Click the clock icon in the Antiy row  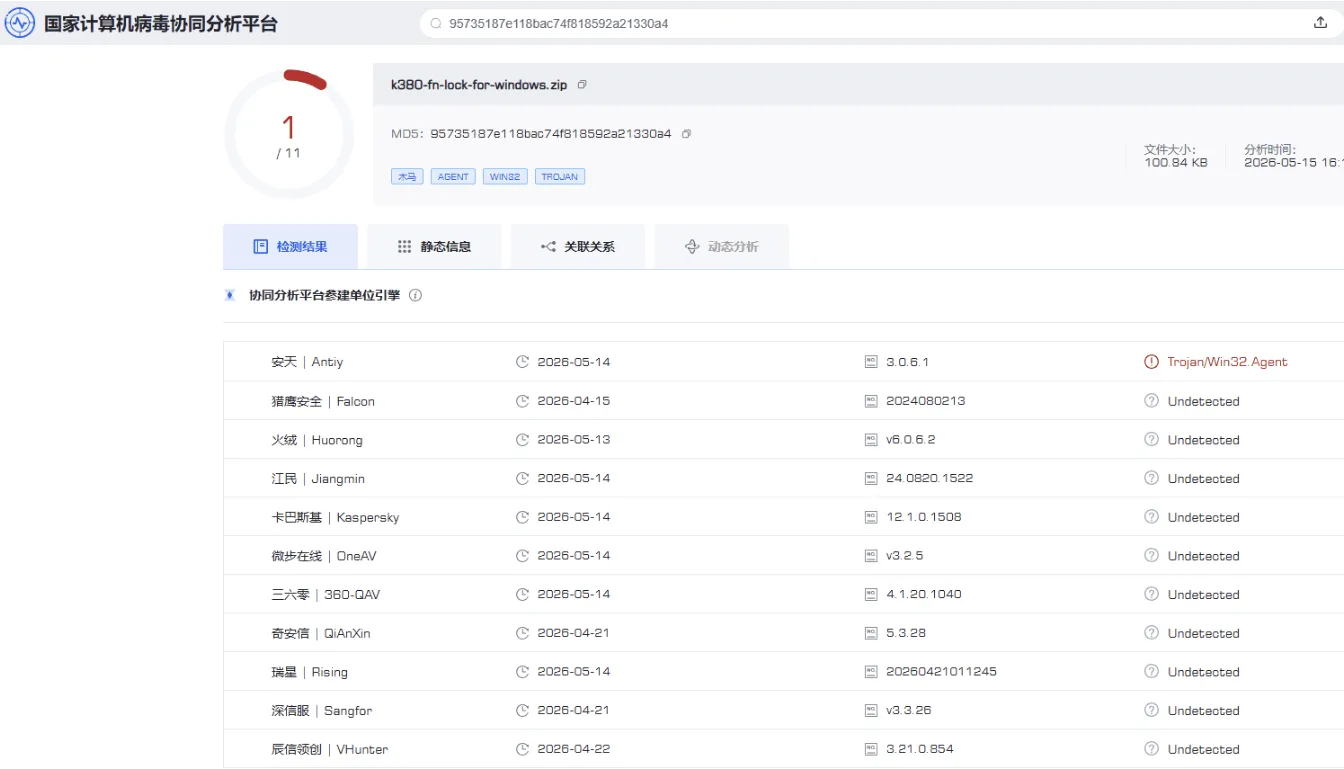click(522, 362)
